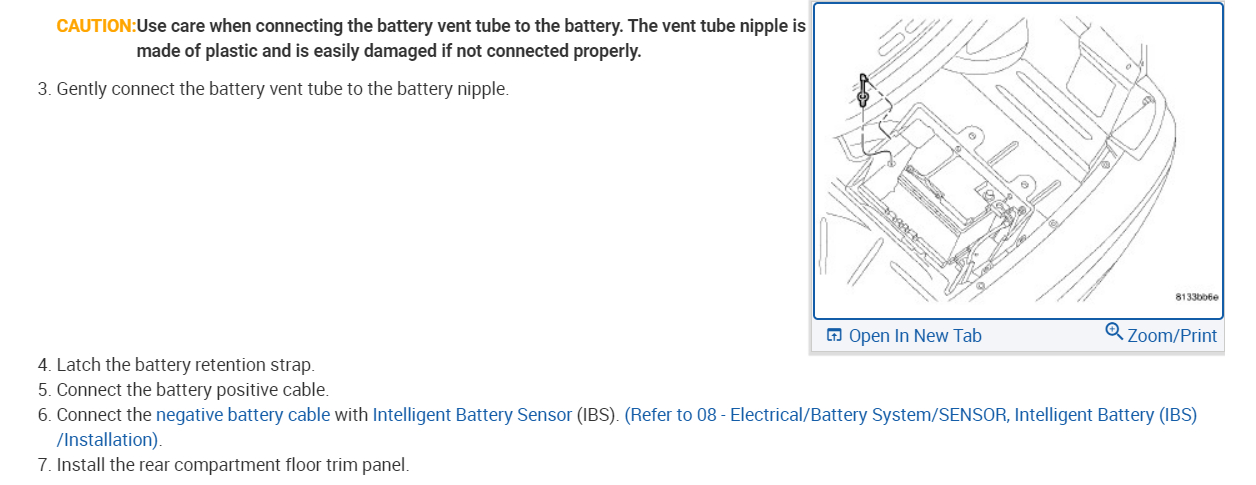
Task: Click the battery compartment diagram image
Action: pos(1017,160)
